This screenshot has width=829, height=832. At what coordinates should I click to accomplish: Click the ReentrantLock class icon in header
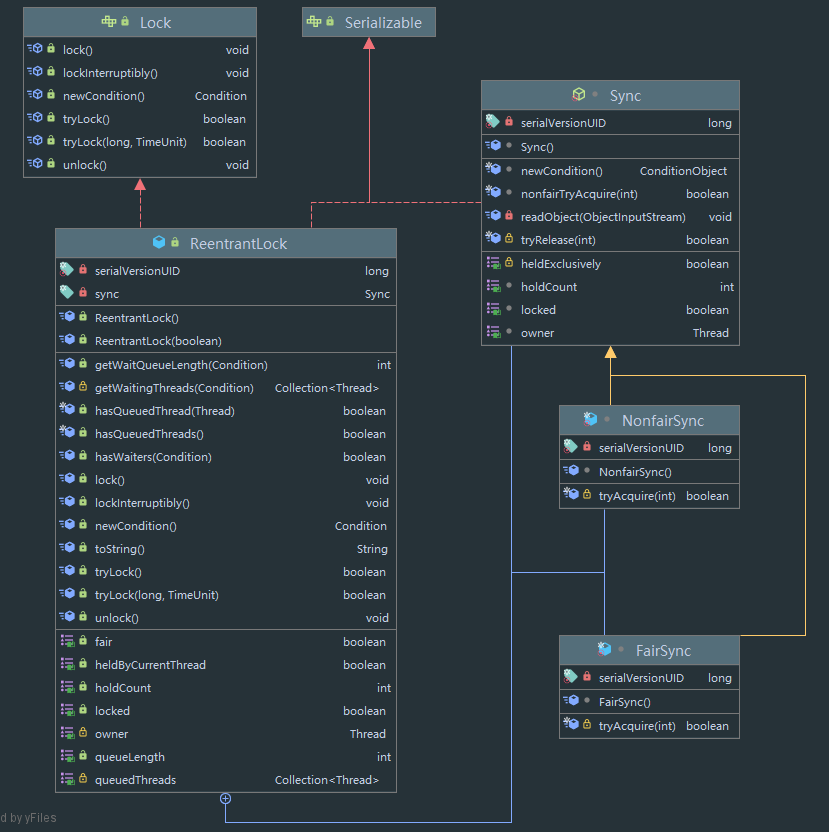(159, 243)
